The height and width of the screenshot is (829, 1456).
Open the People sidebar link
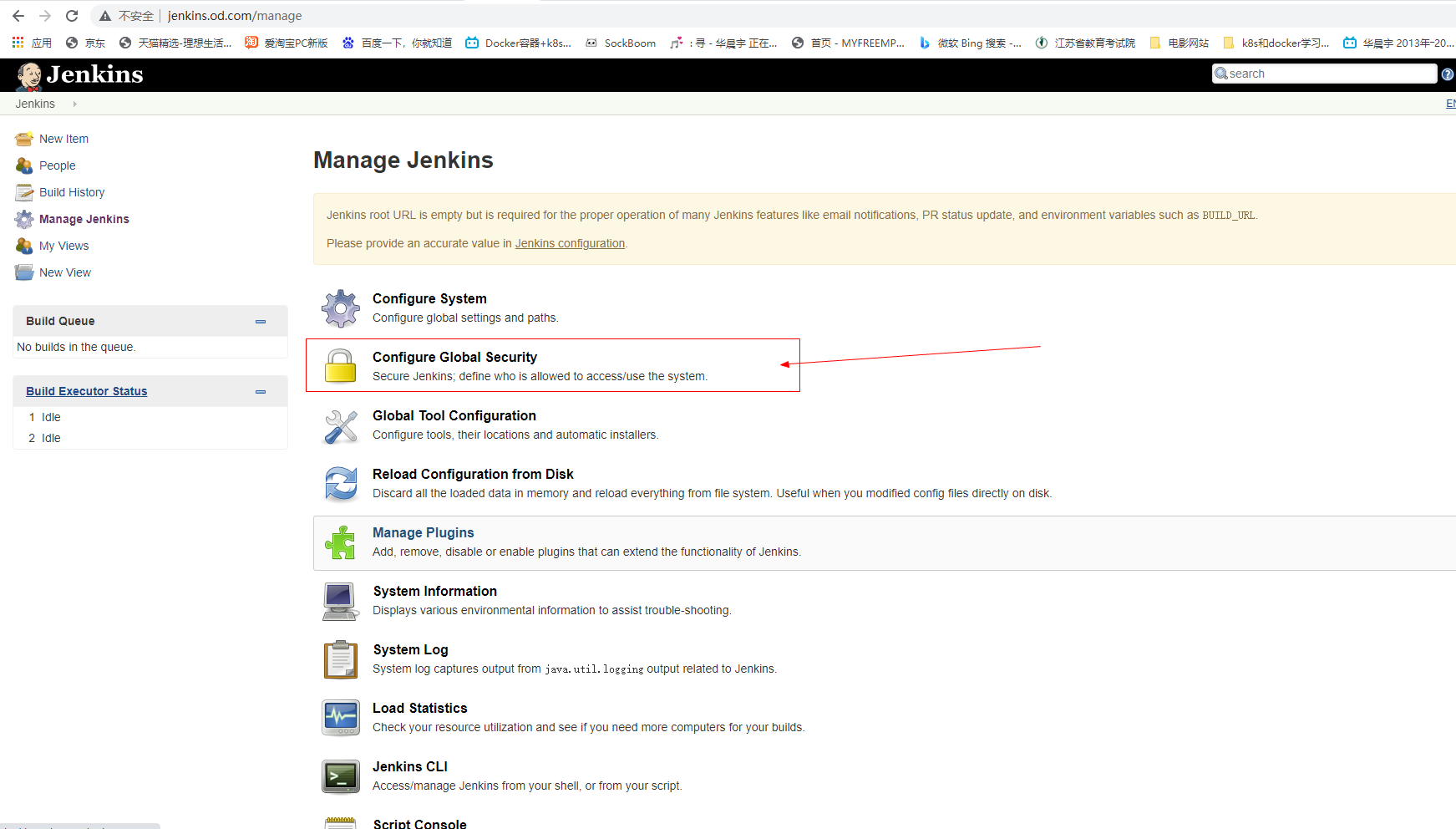click(58, 165)
